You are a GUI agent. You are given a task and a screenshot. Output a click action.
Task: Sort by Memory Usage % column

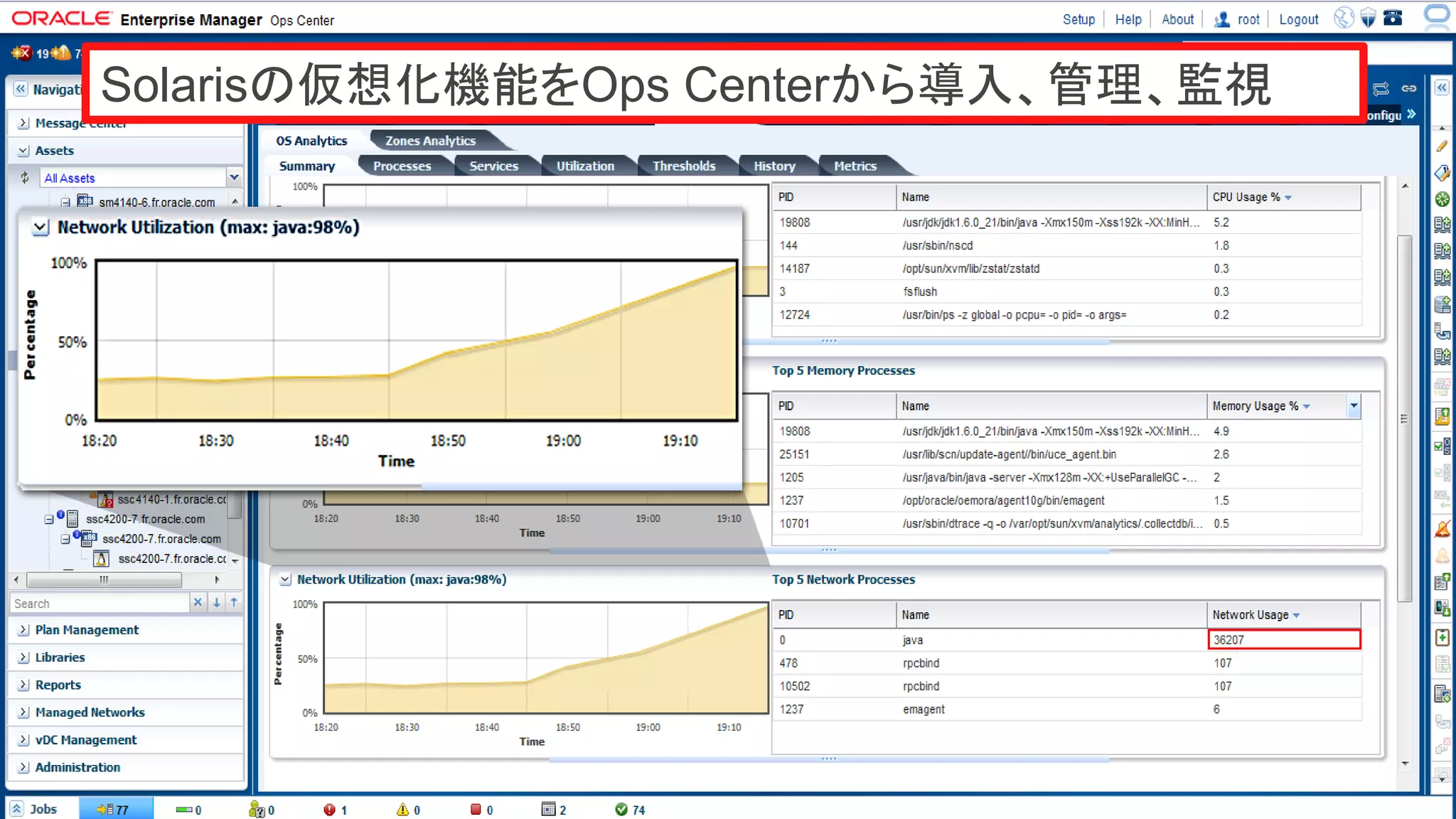click(1276, 406)
